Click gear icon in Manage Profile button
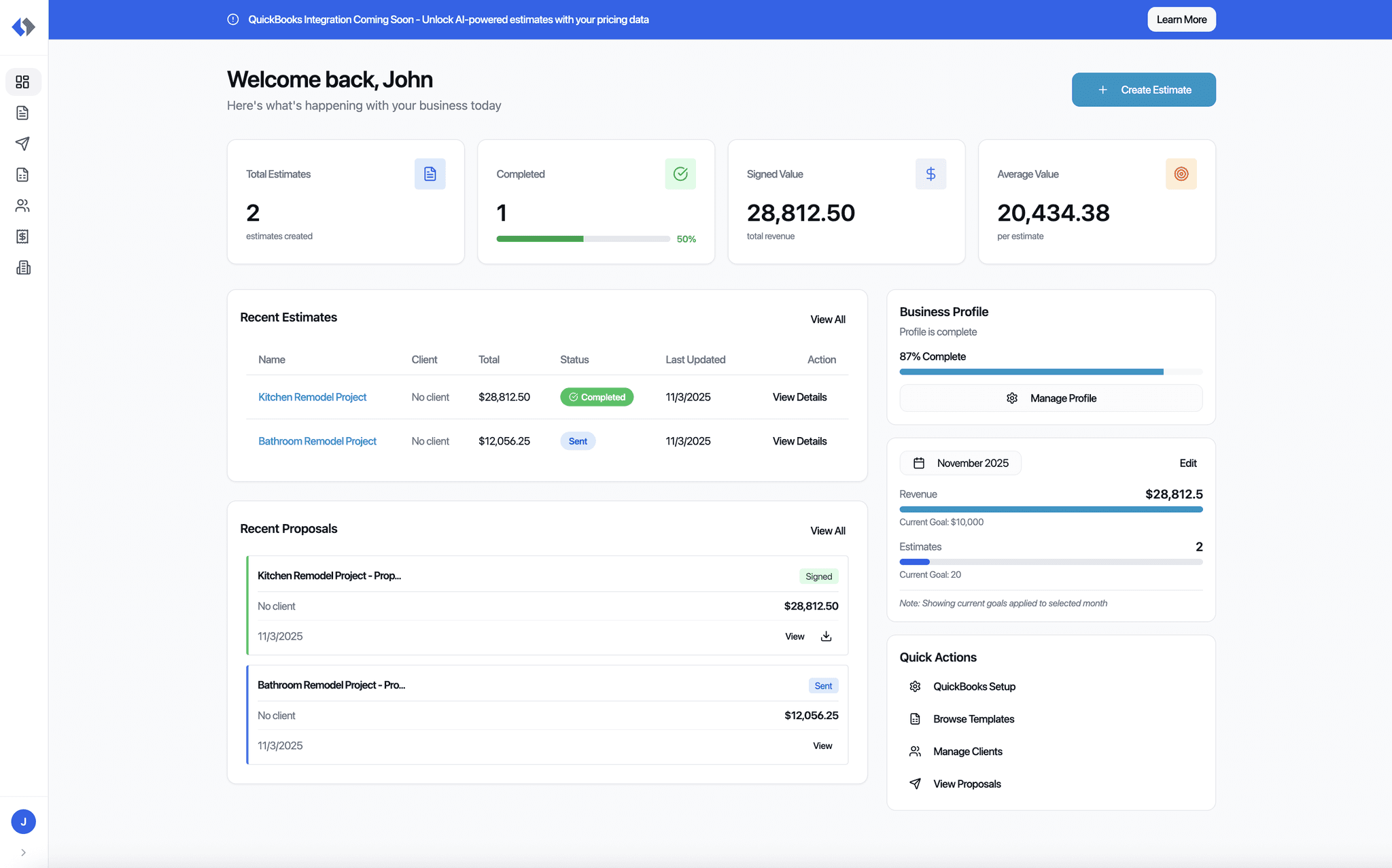Image resolution: width=1392 pixels, height=868 pixels. pyautogui.click(x=1012, y=398)
